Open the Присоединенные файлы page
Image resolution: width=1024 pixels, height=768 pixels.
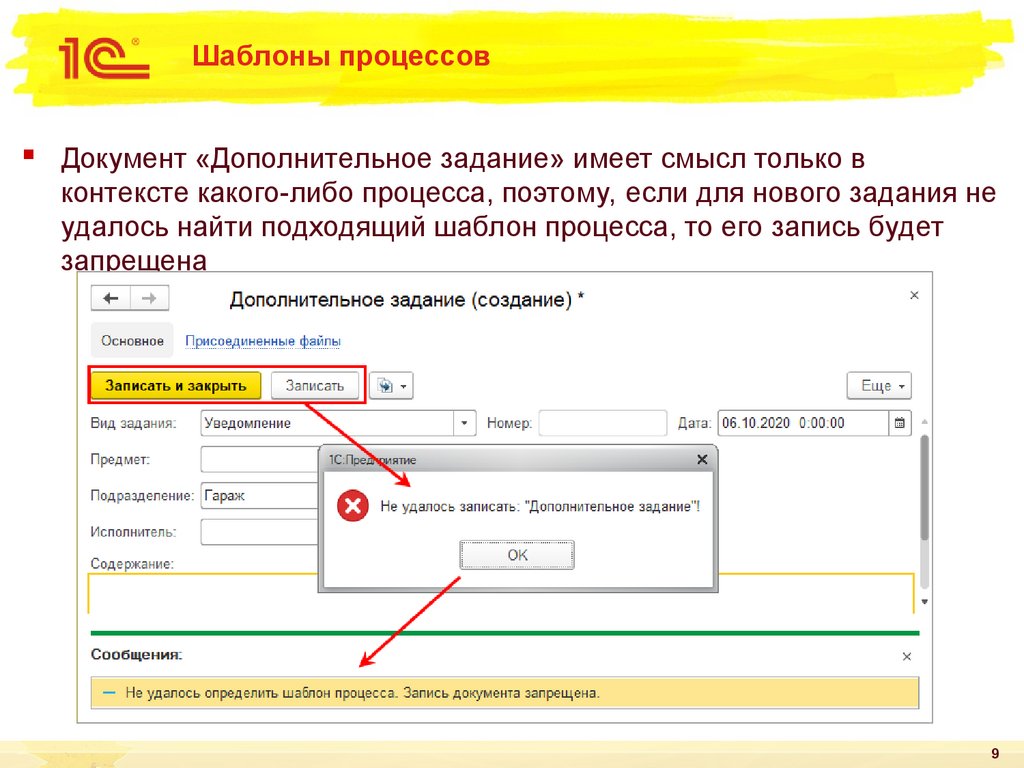[x=262, y=340]
